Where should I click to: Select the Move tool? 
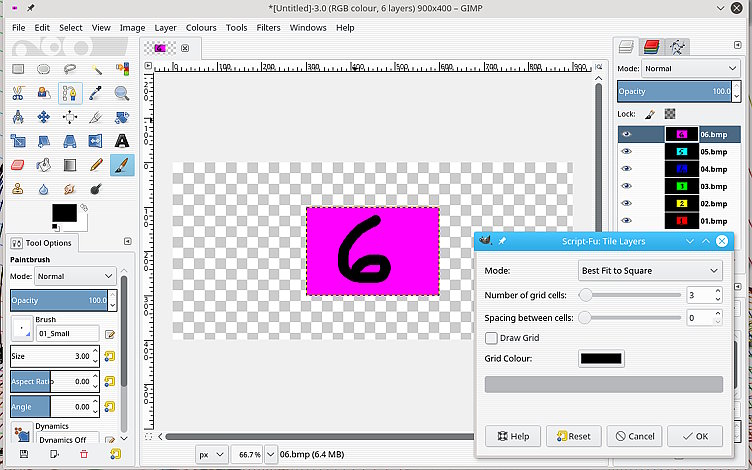[x=44, y=117]
